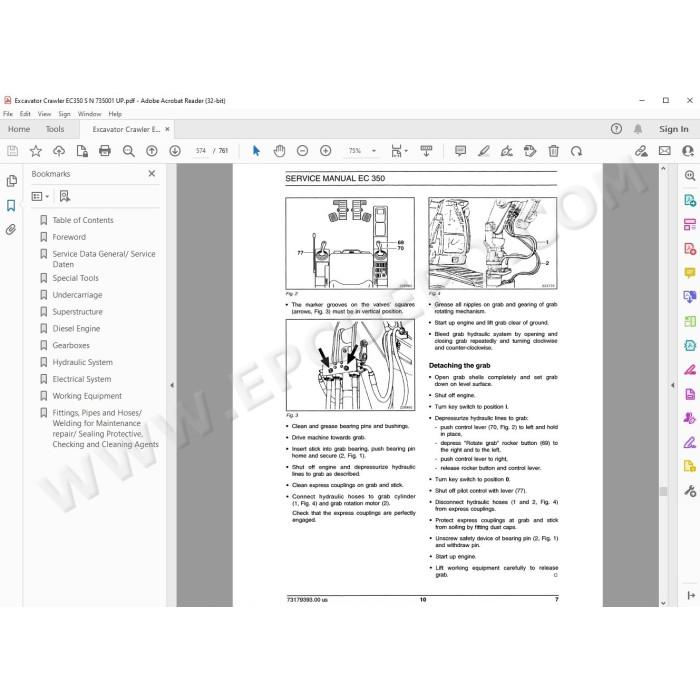Click the Print file icon

[x=105, y=151]
